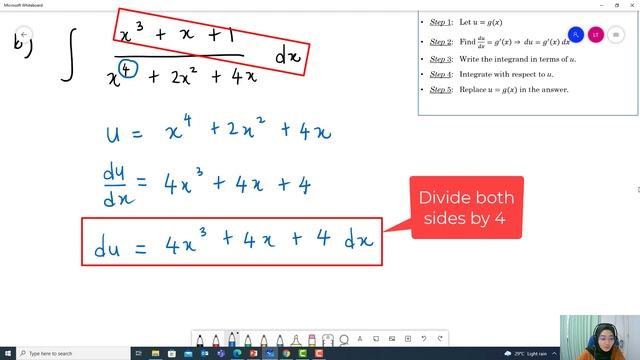The width and height of the screenshot is (640, 360).
Task: Open the pink user profile avatar
Action: pos(596,35)
